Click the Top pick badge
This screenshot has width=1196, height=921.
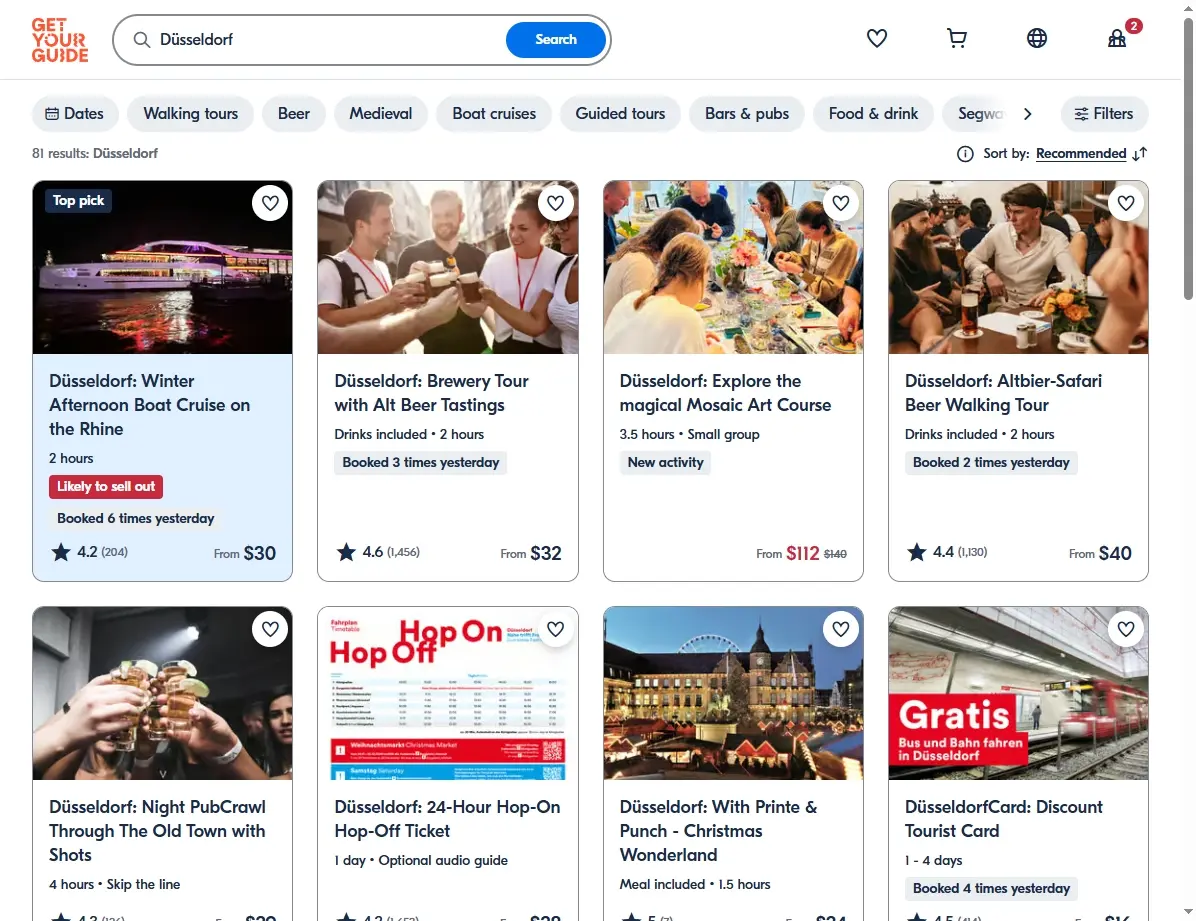point(79,201)
